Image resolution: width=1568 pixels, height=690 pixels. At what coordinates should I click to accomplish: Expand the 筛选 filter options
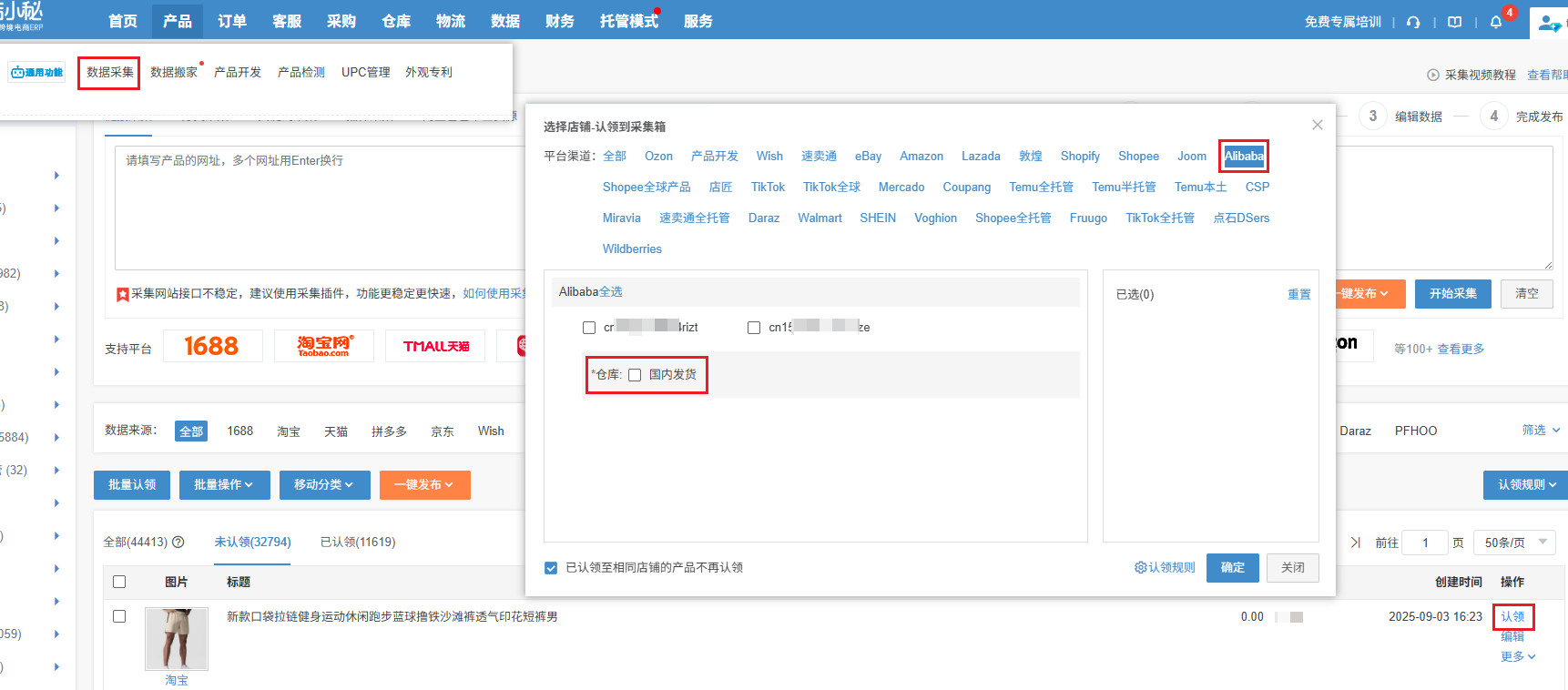click(1541, 430)
